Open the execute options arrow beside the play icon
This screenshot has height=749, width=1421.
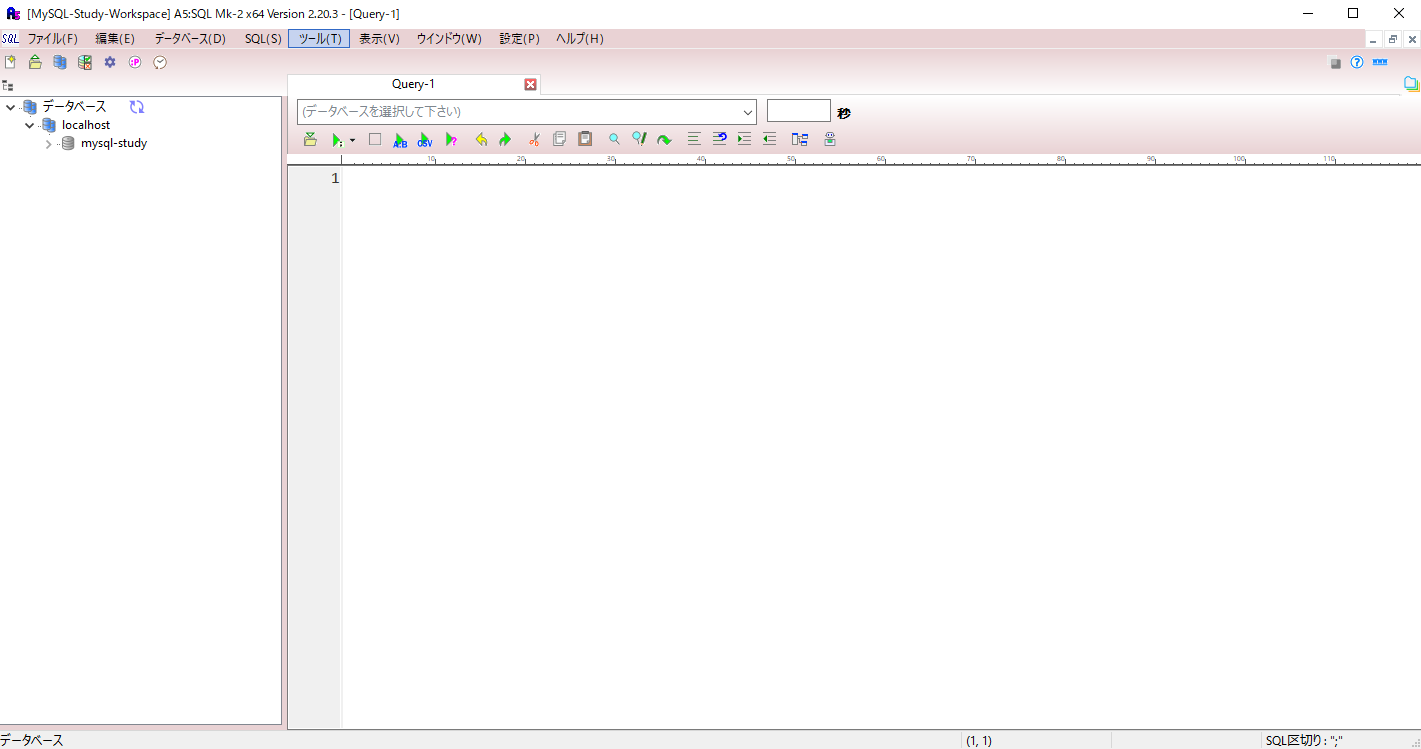point(352,141)
